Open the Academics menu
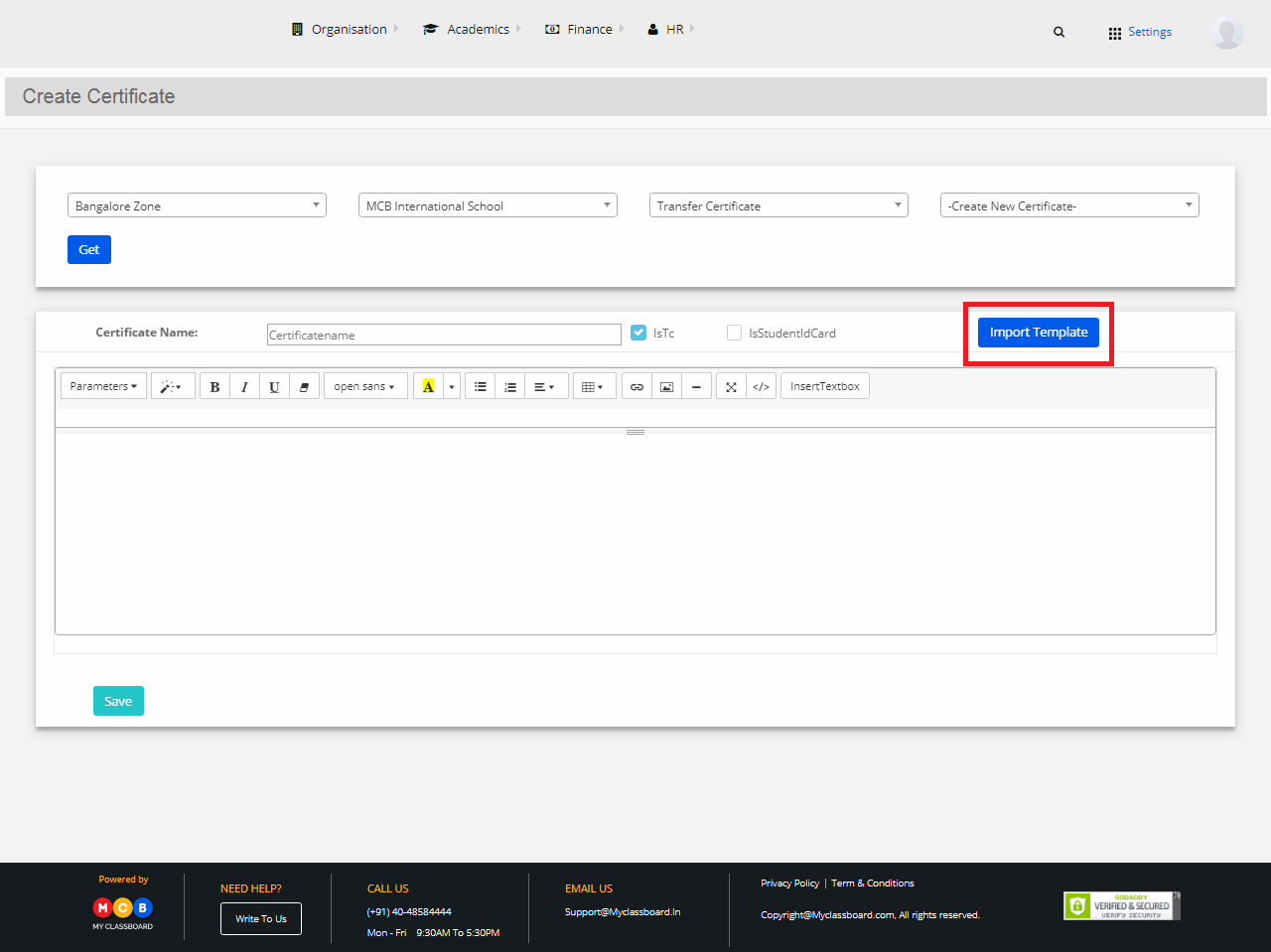This screenshot has height=952, width=1271. coord(471,29)
